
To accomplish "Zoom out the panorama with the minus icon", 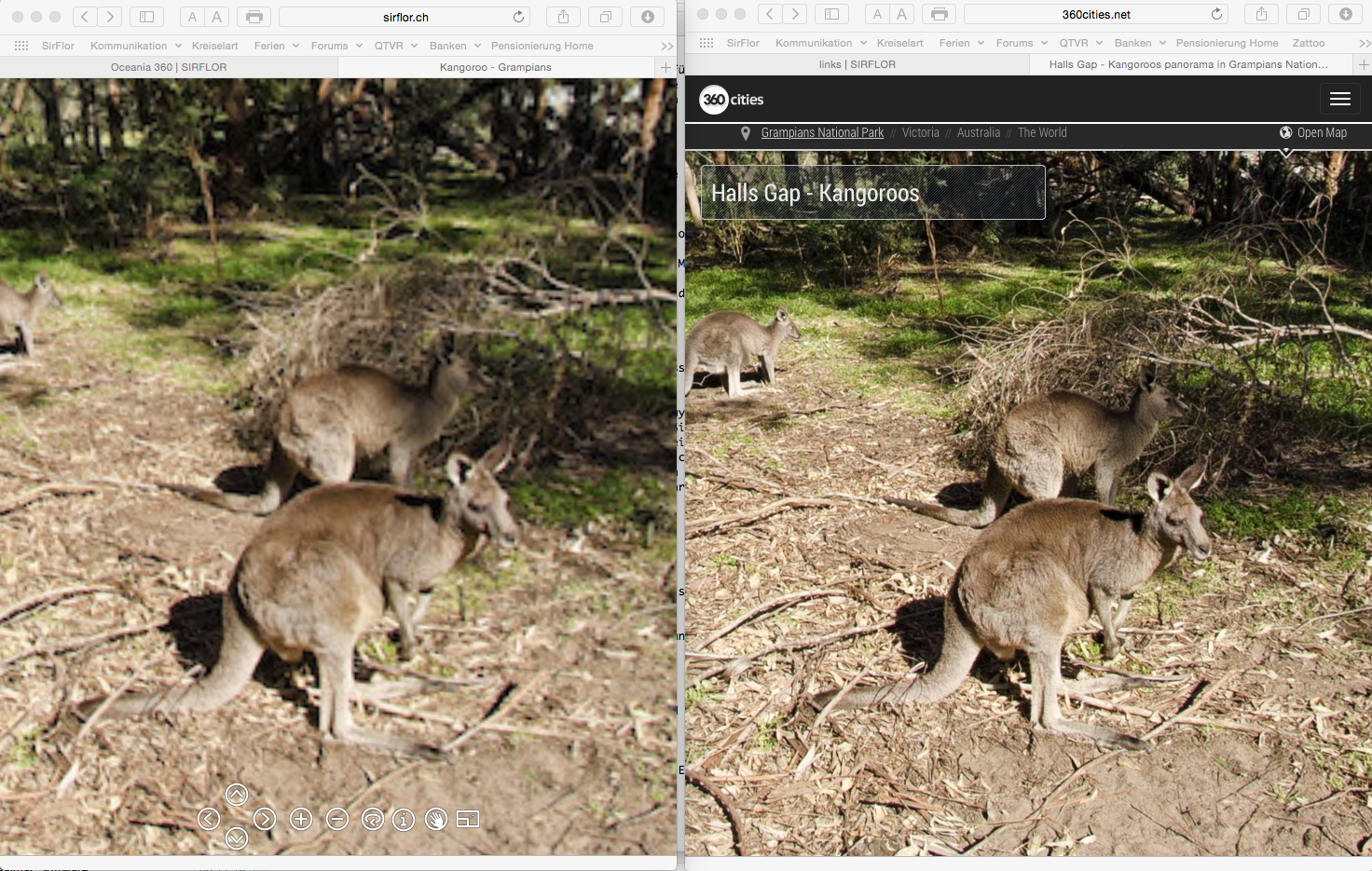I will [x=337, y=819].
